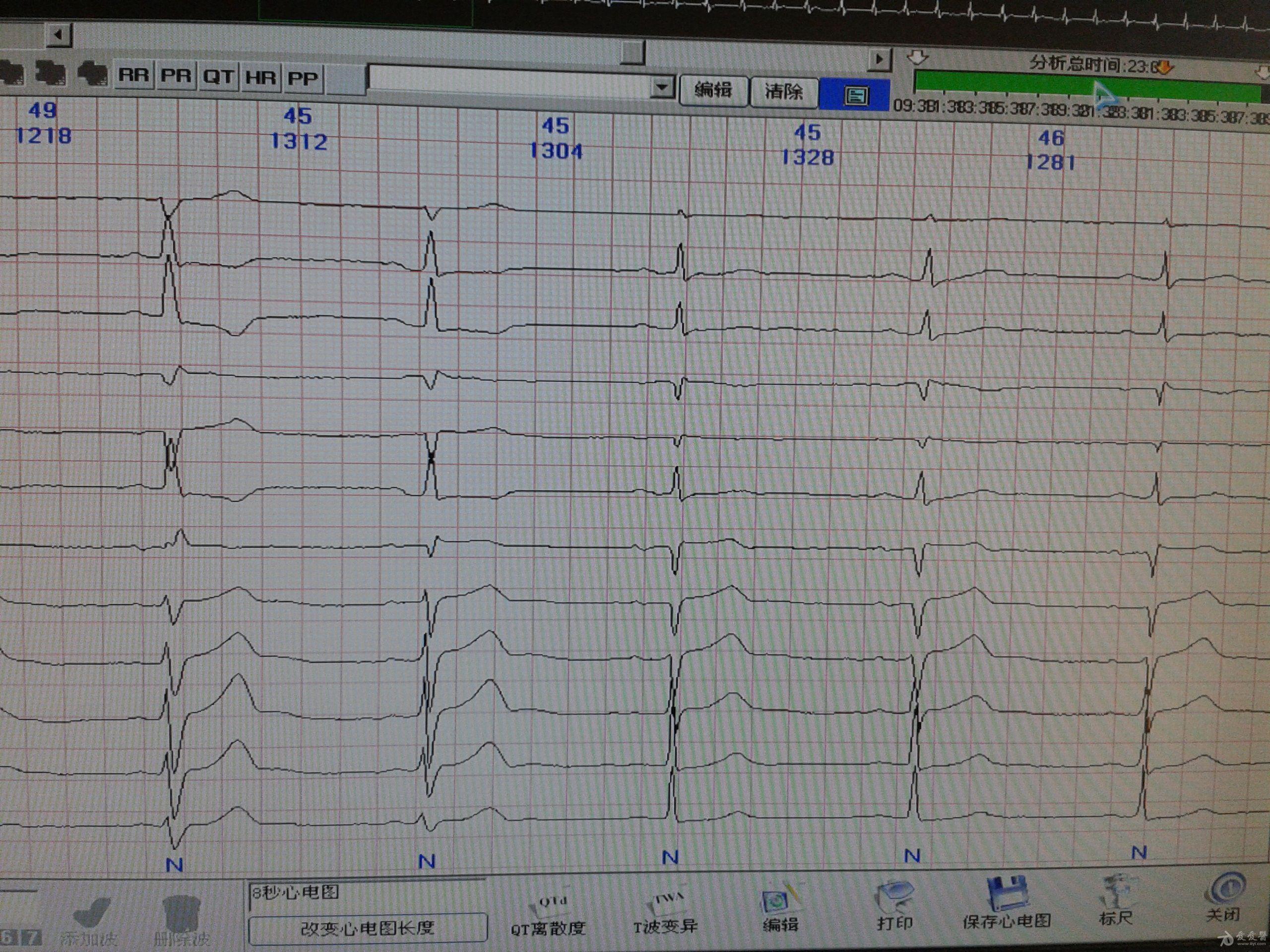Click the horizontal scrollbar thumb at top

coord(634,54)
